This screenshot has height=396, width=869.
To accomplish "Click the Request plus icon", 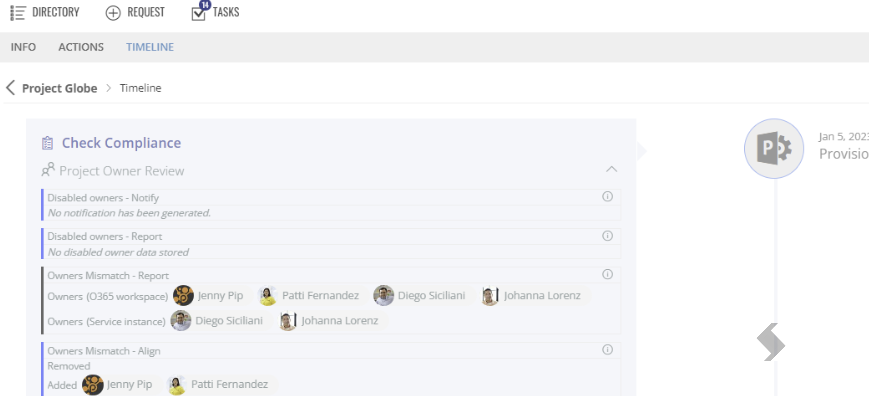I will point(113,13).
